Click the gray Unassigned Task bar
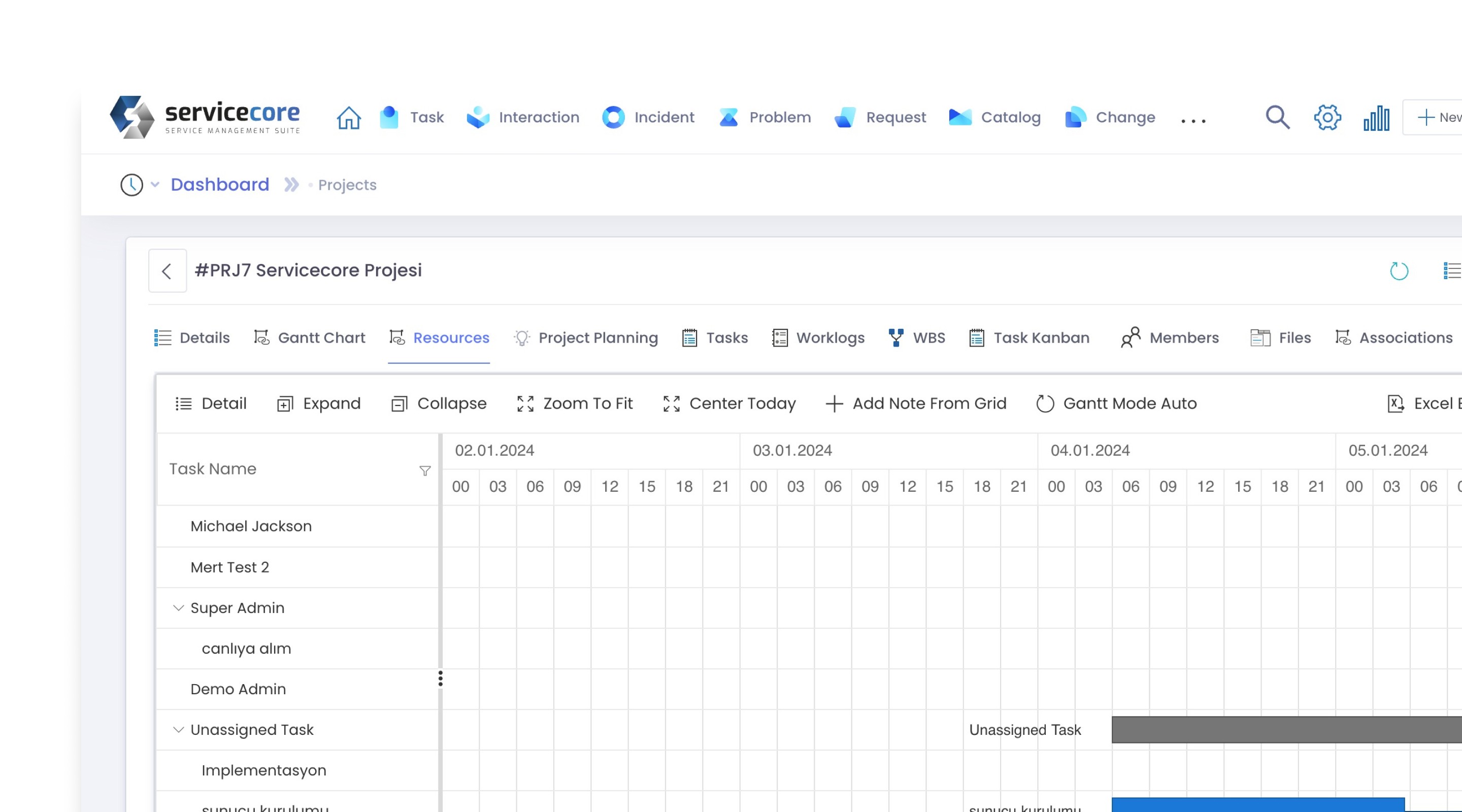Image resolution: width=1462 pixels, height=812 pixels. (1283, 730)
